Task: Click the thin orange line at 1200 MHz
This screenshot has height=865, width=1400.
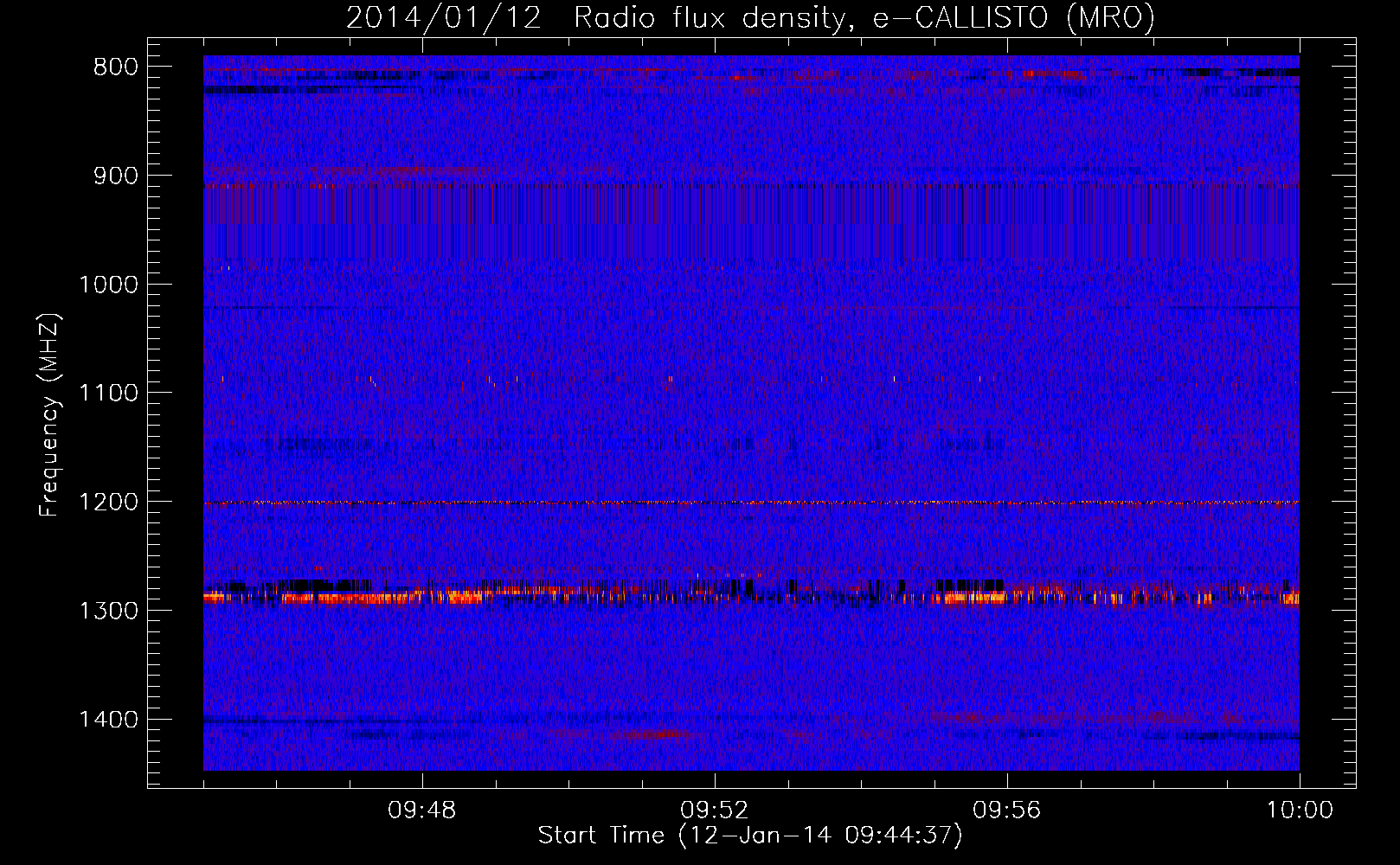Action: click(x=751, y=503)
